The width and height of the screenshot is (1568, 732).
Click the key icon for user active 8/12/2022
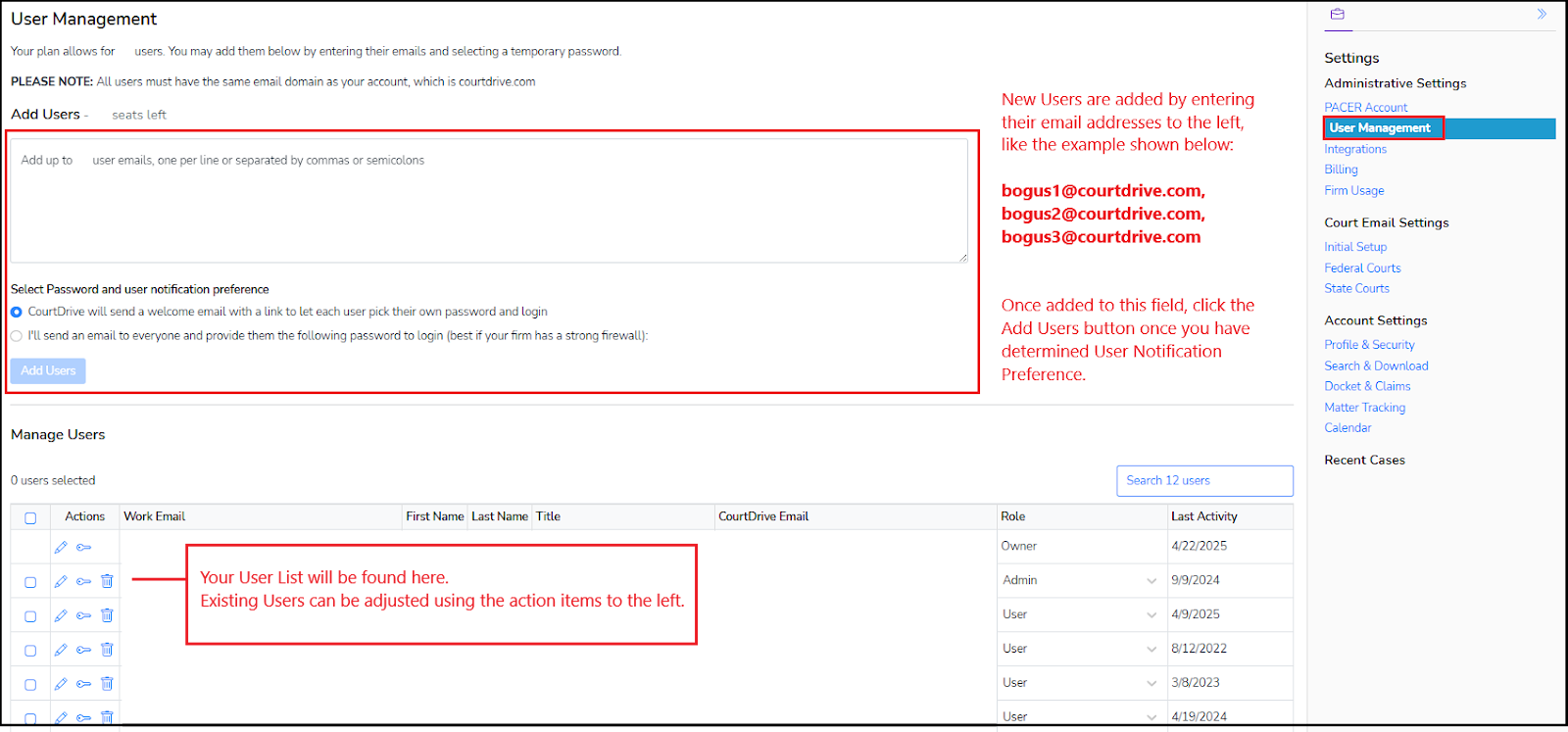coord(84,651)
